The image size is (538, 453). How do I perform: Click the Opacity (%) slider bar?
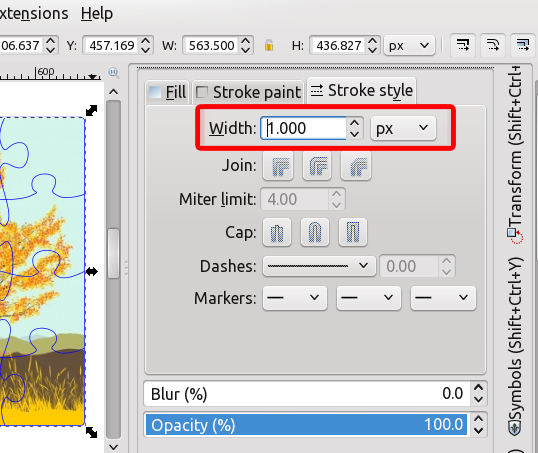click(306, 425)
